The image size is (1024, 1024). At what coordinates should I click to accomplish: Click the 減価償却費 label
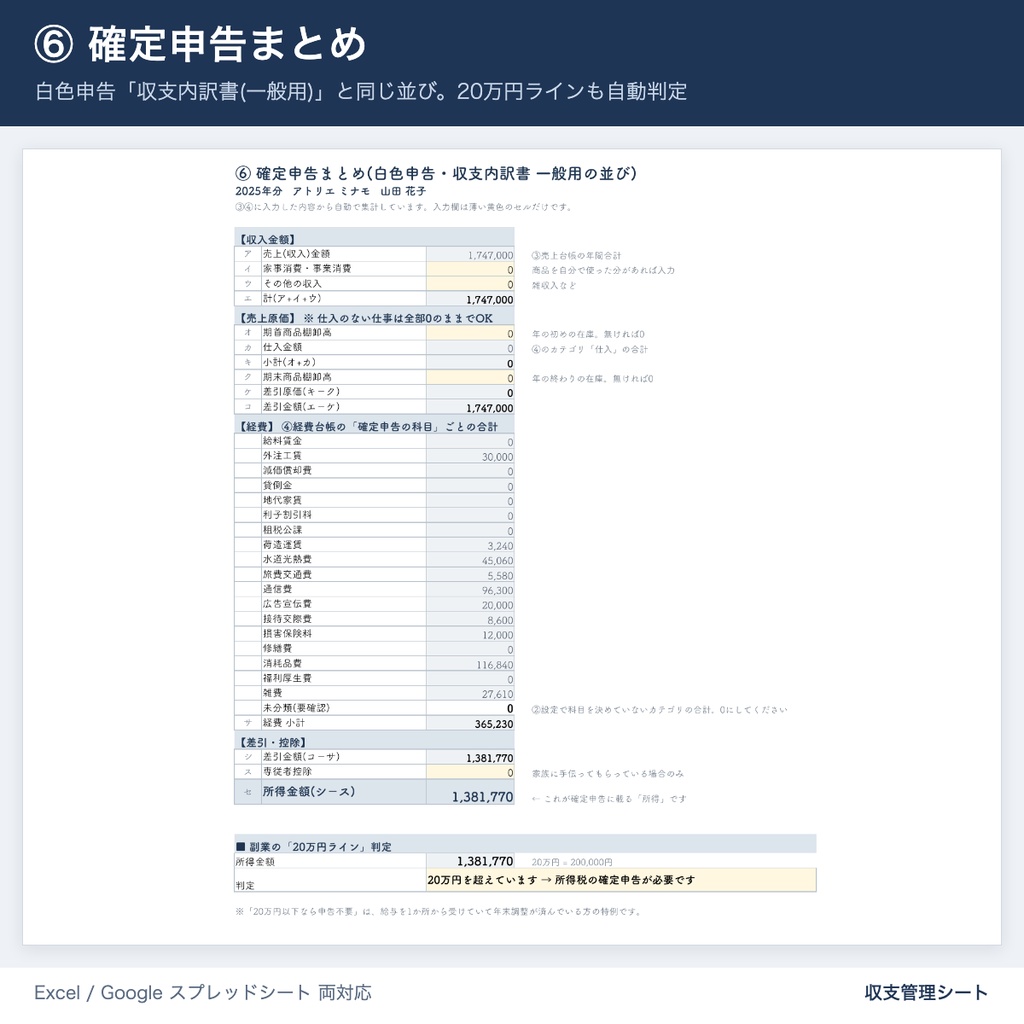tap(287, 471)
